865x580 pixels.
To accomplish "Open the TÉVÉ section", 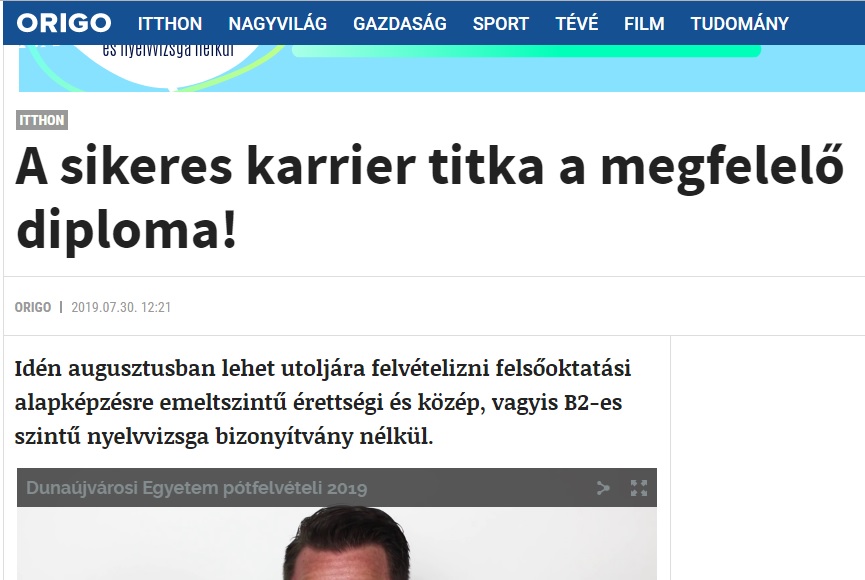I will point(576,24).
